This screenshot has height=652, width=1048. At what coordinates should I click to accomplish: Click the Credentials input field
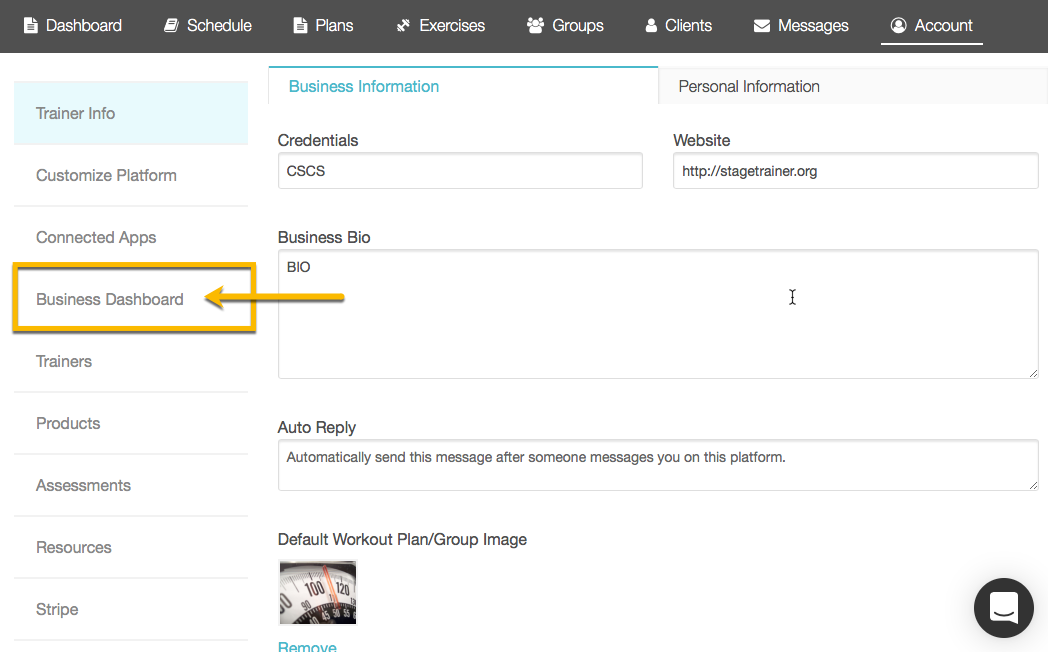pyautogui.click(x=460, y=171)
